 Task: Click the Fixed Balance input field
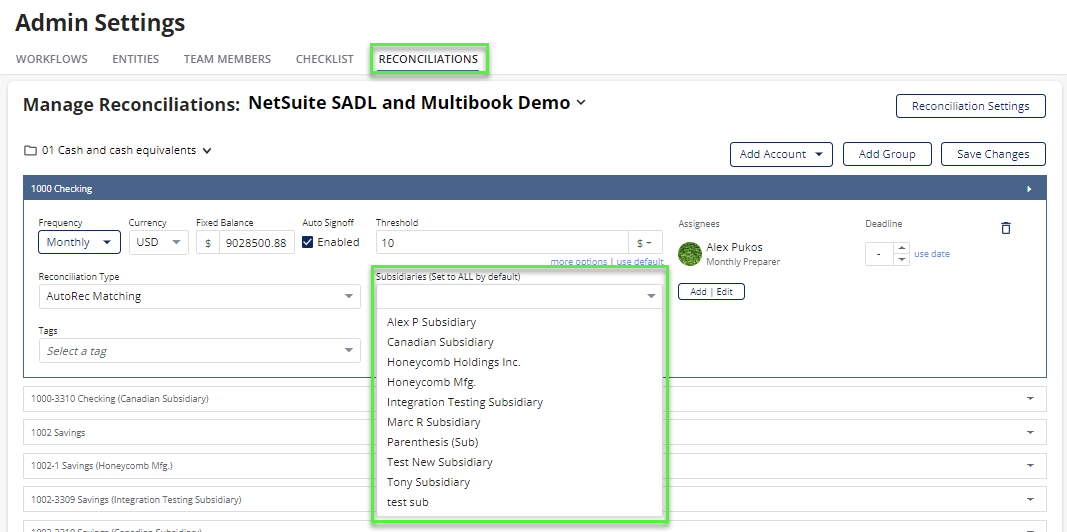coord(257,243)
